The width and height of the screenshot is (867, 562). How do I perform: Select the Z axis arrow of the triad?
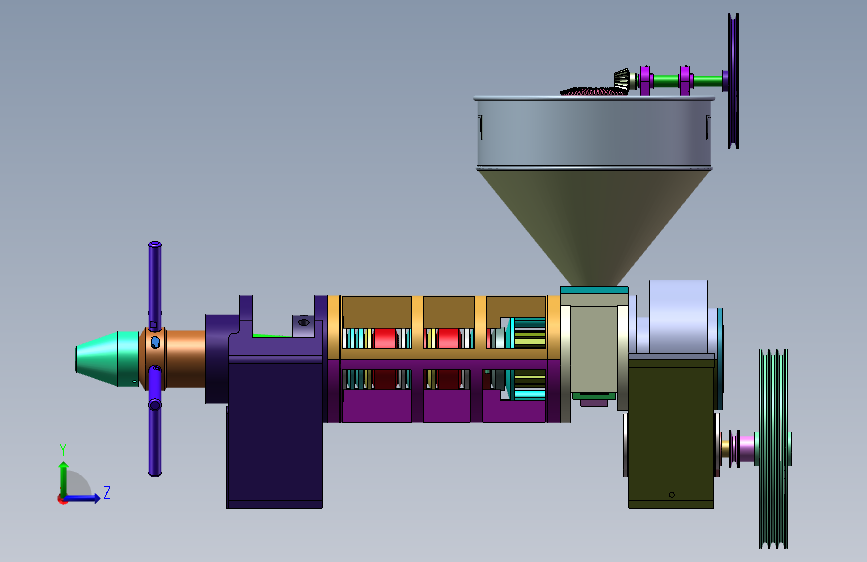pos(83,498)
